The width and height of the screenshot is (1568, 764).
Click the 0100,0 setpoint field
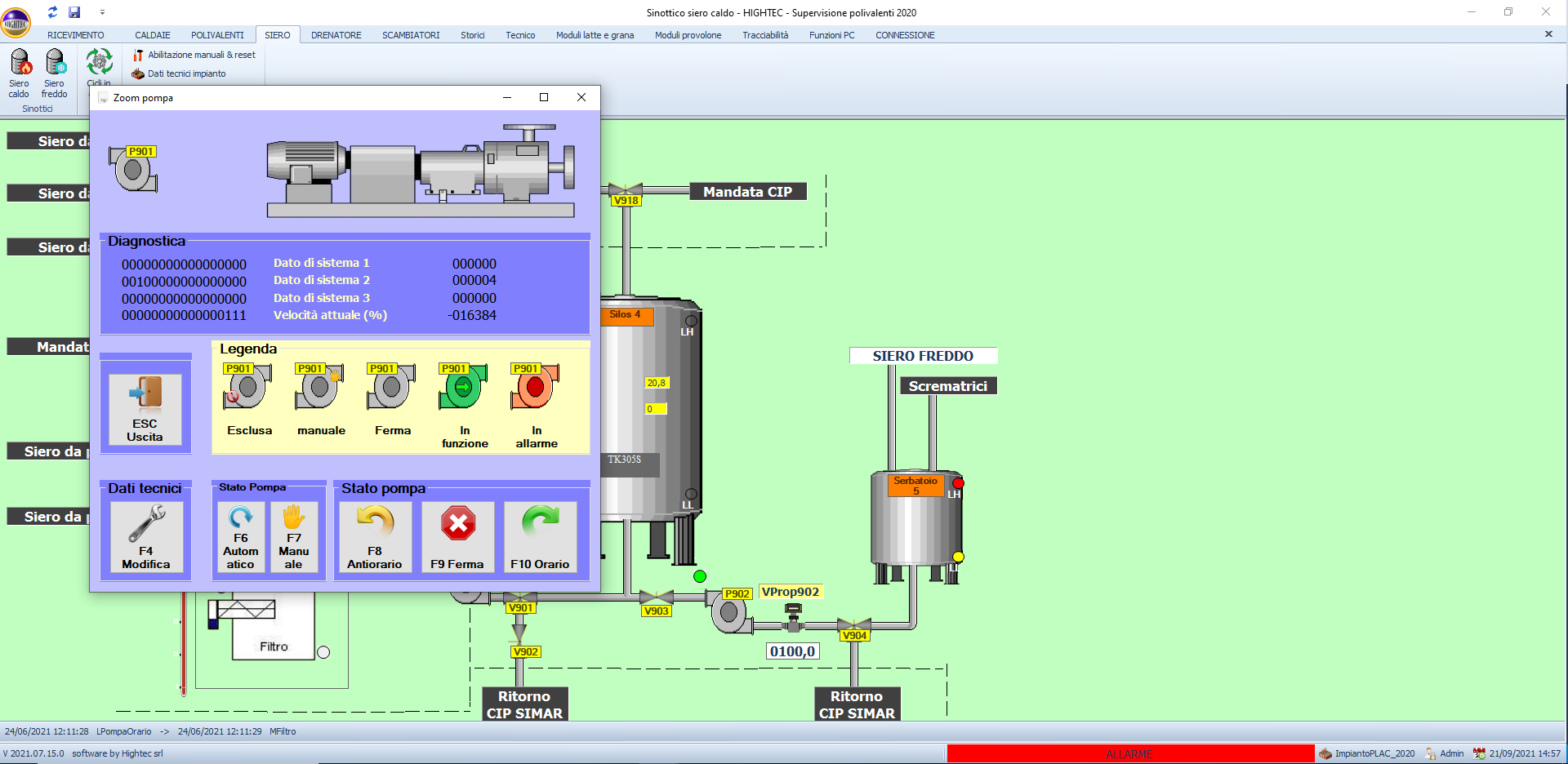[792, 651]
